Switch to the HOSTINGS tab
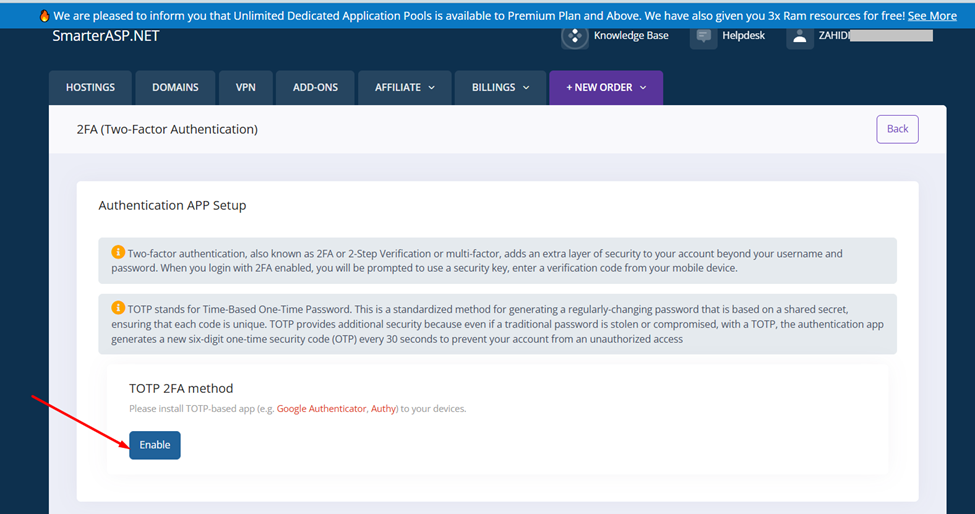The height and width of the screenshot is (514, 975). tap(90, 88)
